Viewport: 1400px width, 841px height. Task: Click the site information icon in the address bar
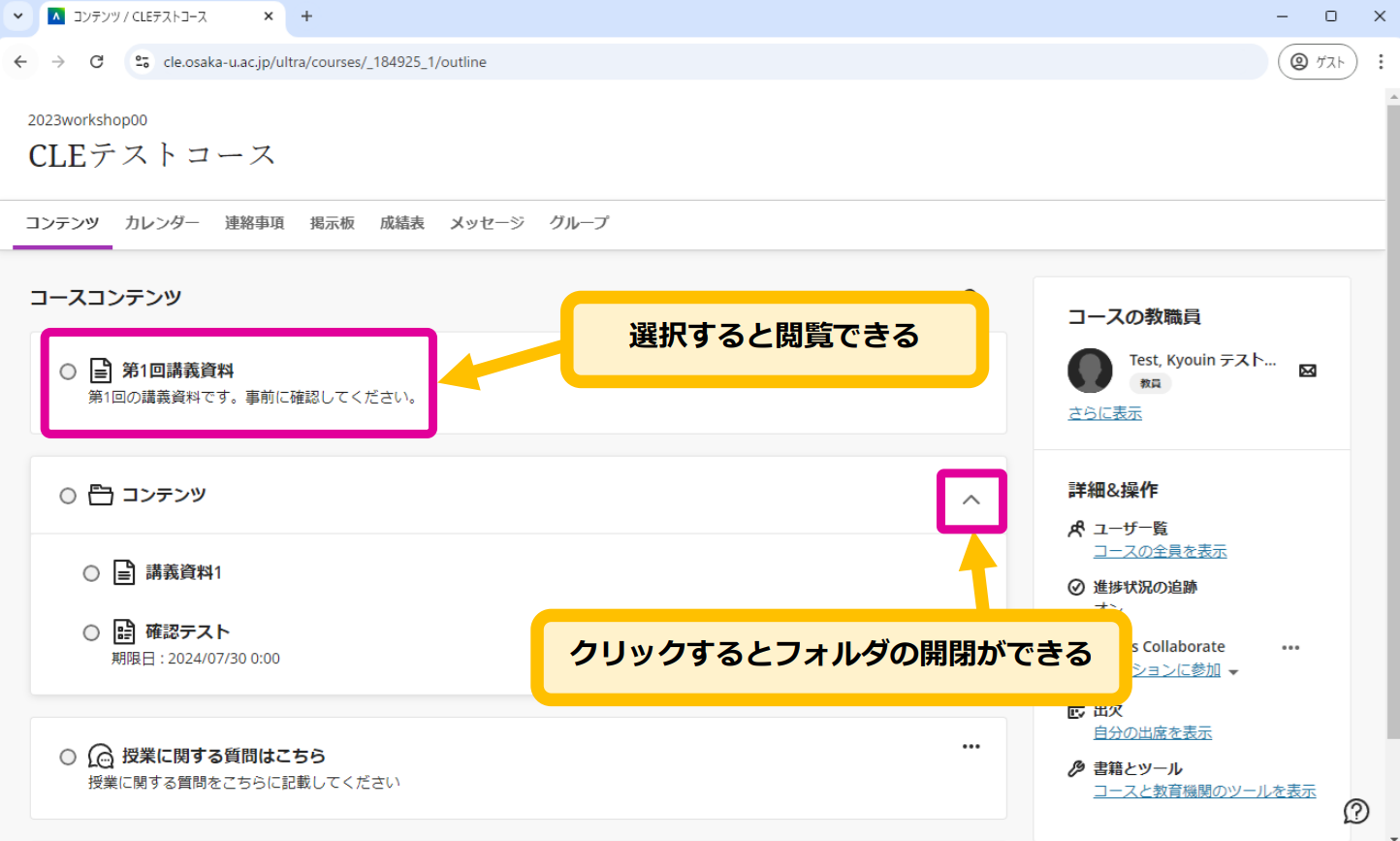point(143,62)
